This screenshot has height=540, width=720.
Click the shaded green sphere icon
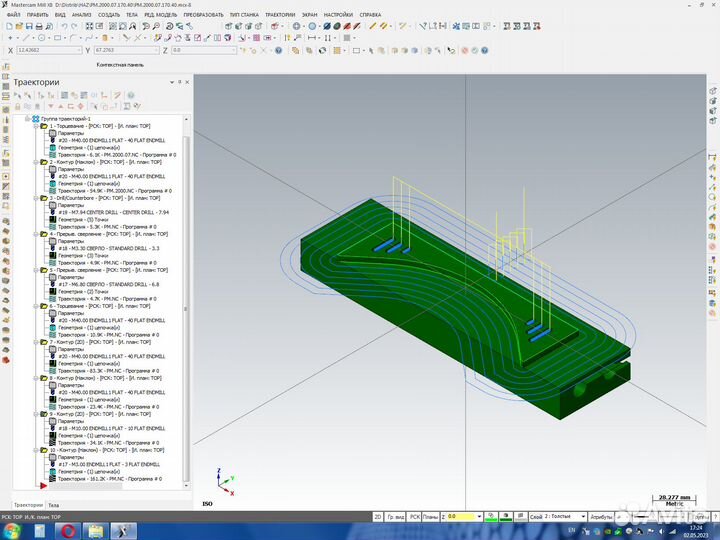[337, 27]
